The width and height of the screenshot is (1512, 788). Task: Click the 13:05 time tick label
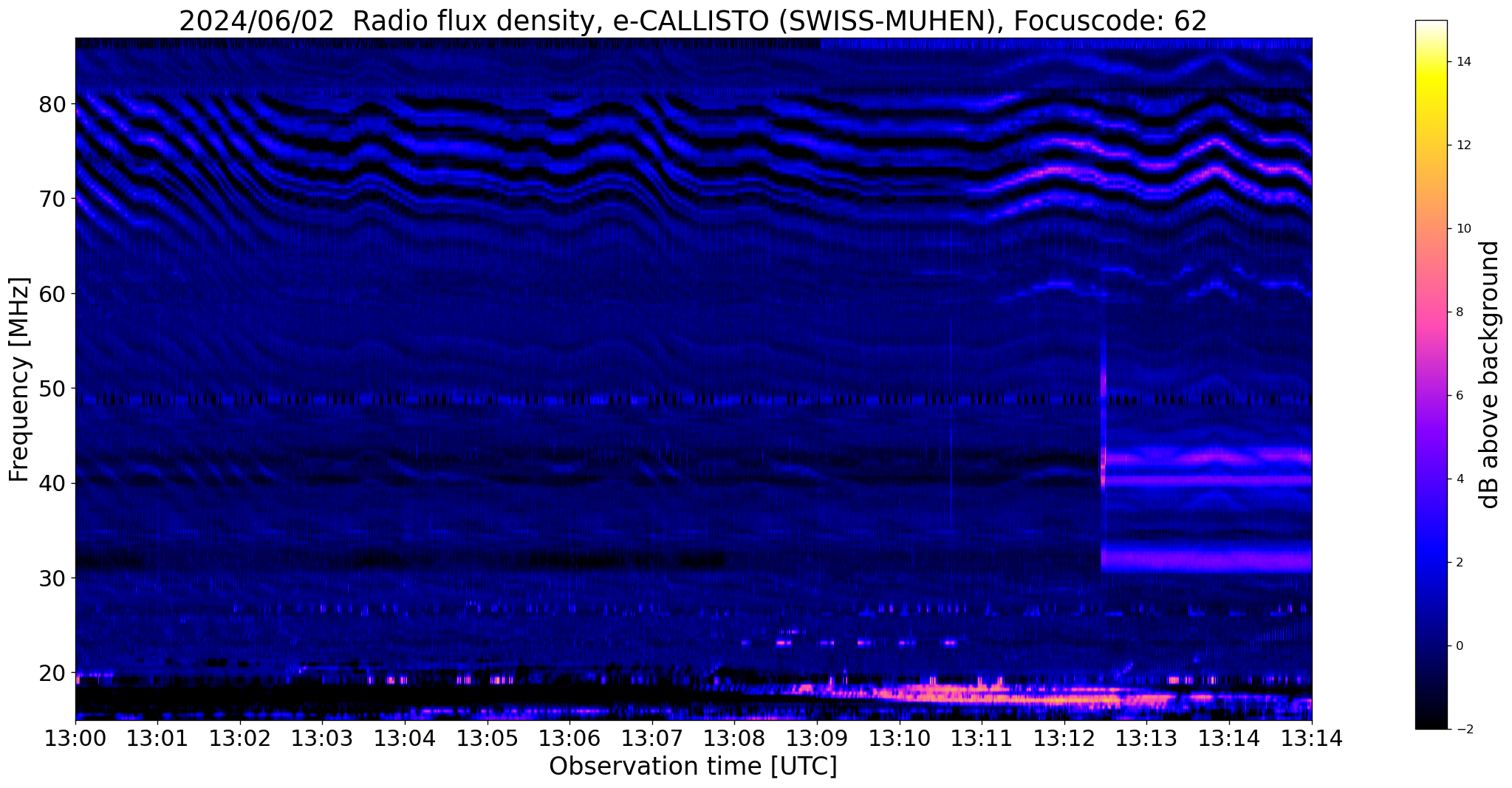[x=488, y=737]
